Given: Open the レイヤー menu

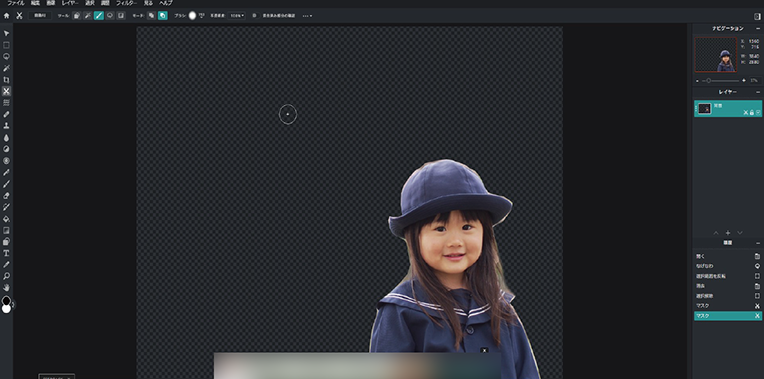Looking at the screenshot, I should (70, 3).
